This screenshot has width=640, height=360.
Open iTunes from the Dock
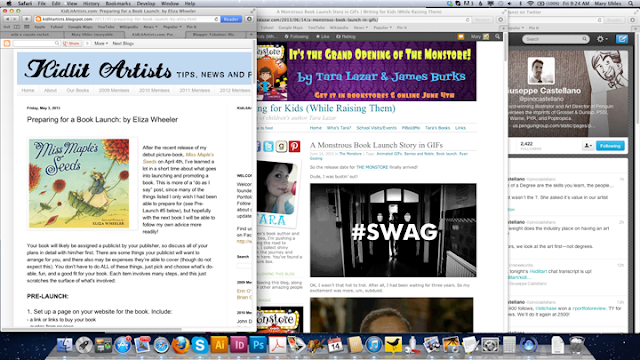(373, 345)
